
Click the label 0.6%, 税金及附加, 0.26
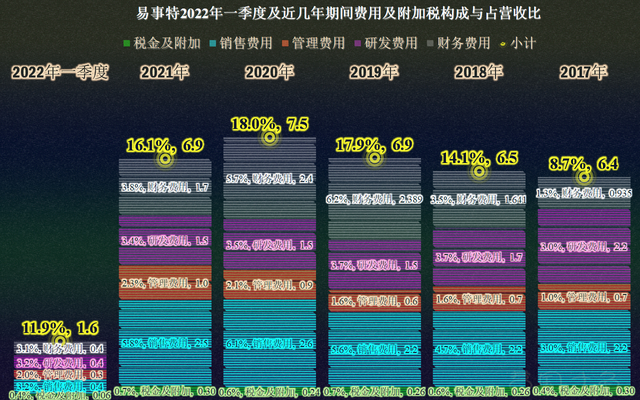point(479,392)
